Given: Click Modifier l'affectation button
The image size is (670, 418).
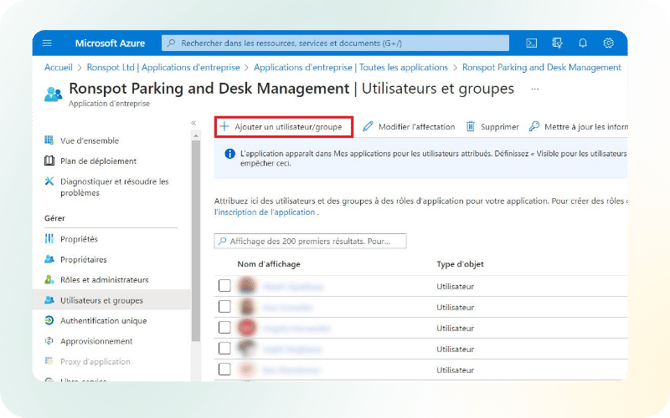Looking at the screenshot, I should pos(409,127).
